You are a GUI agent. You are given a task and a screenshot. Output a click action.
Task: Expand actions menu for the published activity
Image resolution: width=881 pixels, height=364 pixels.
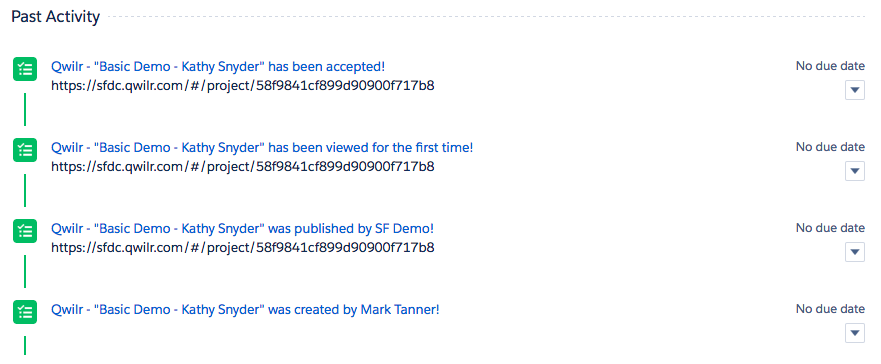[x=855, y=252]
